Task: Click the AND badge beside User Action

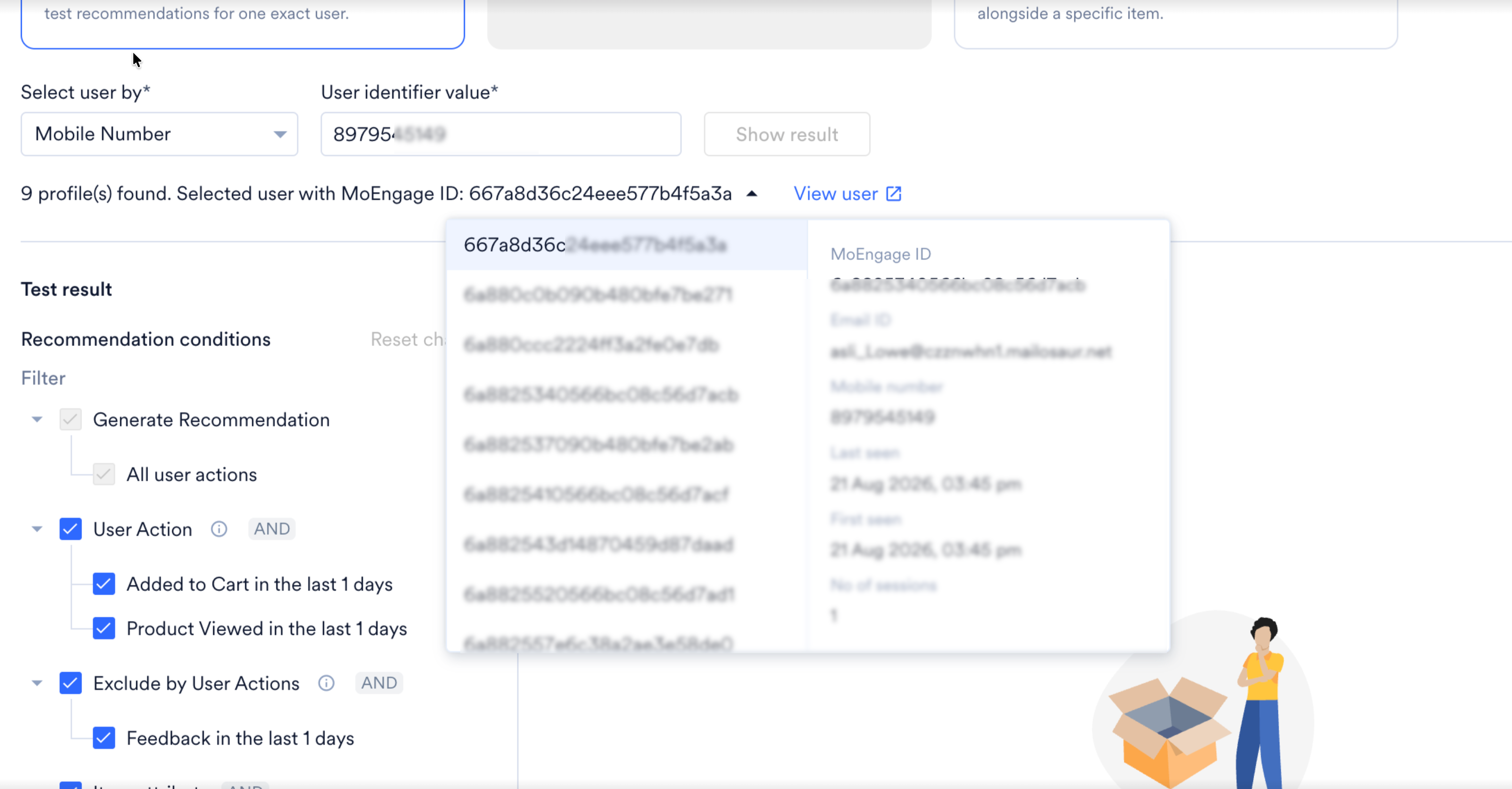Action: [272, 529]
